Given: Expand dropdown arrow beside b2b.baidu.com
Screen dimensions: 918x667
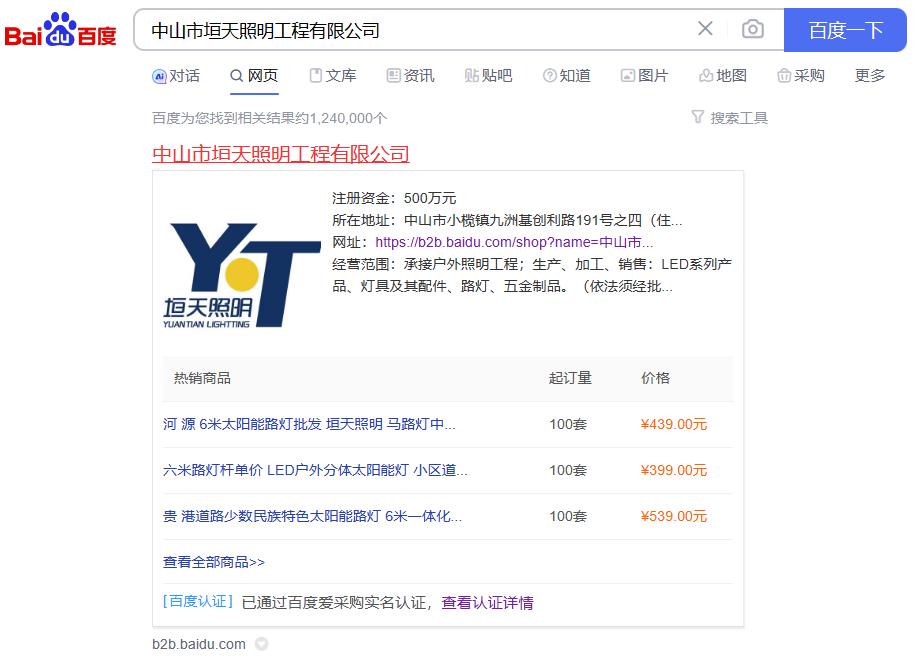Looking at the screenshot, I should (261, 644).
